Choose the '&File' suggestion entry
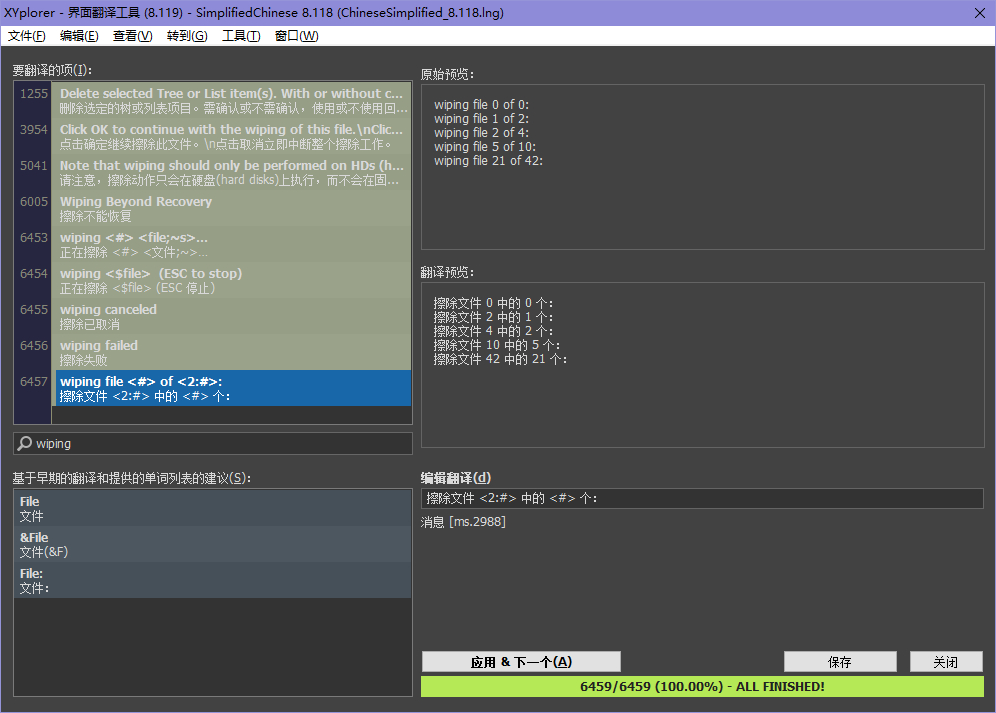Viewport: 996px width, 713px height. tap(212, 544)
